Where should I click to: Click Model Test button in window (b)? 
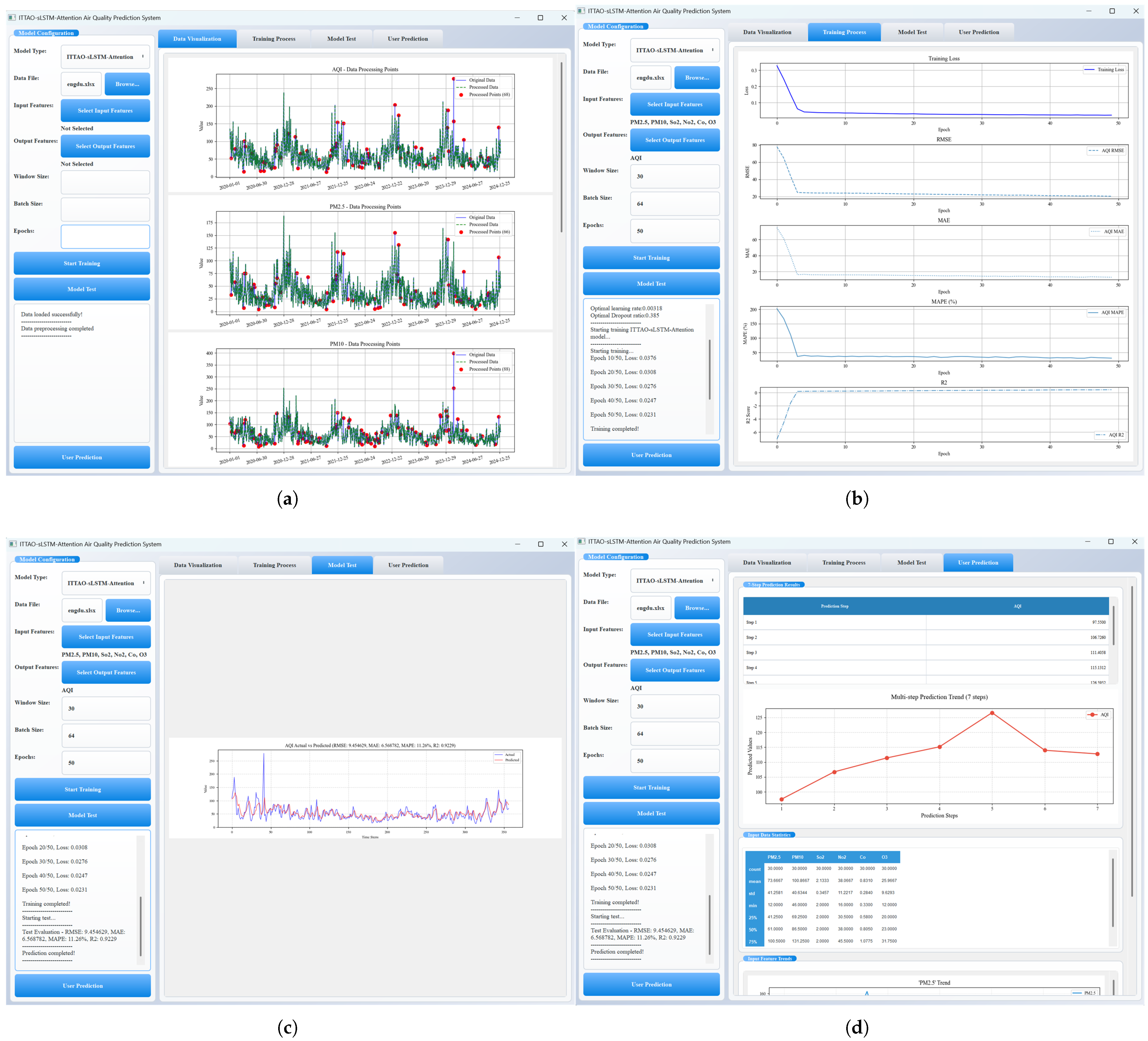[652, 284]
